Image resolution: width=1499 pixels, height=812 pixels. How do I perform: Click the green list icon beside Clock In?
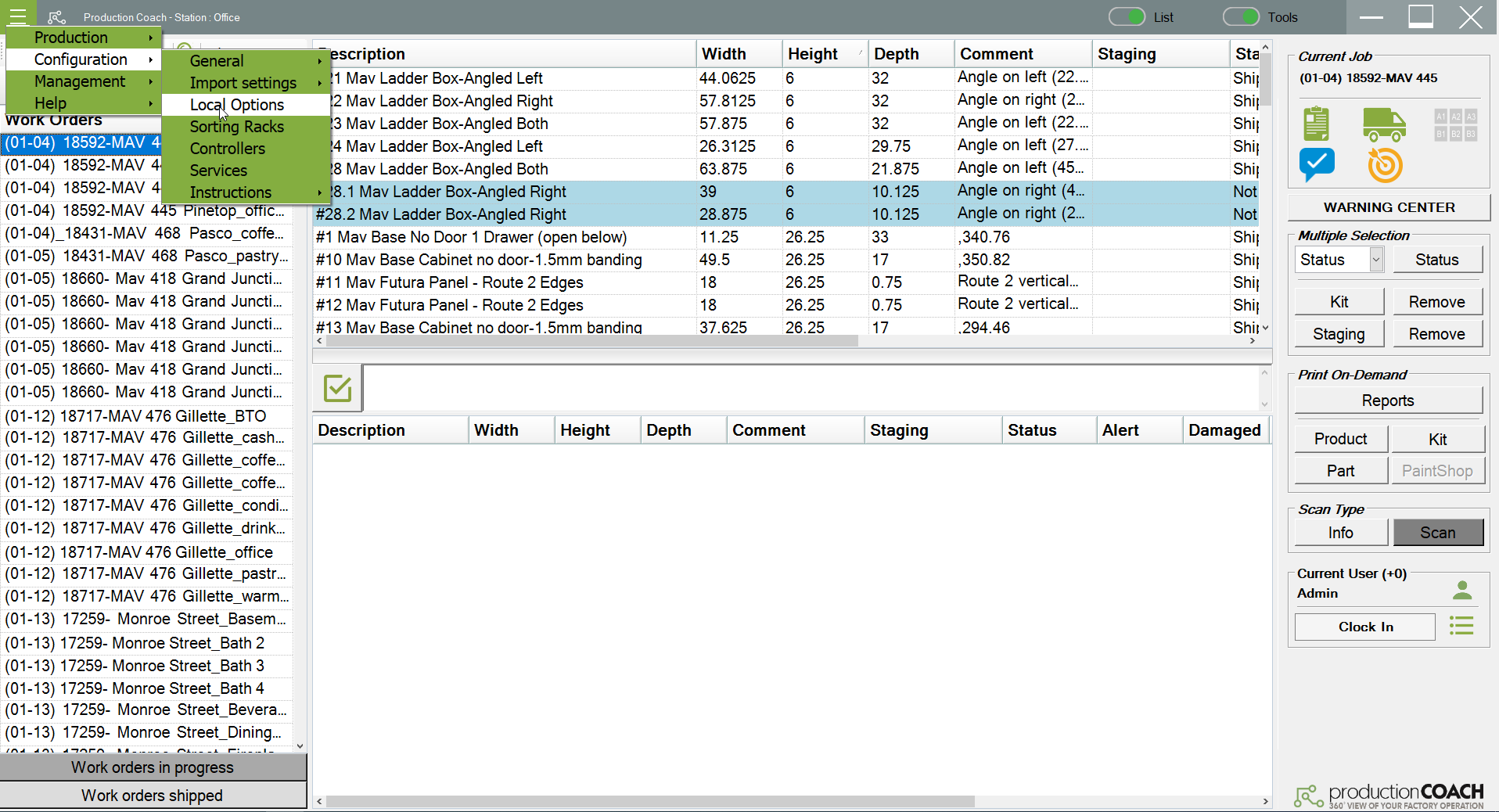1461,625
